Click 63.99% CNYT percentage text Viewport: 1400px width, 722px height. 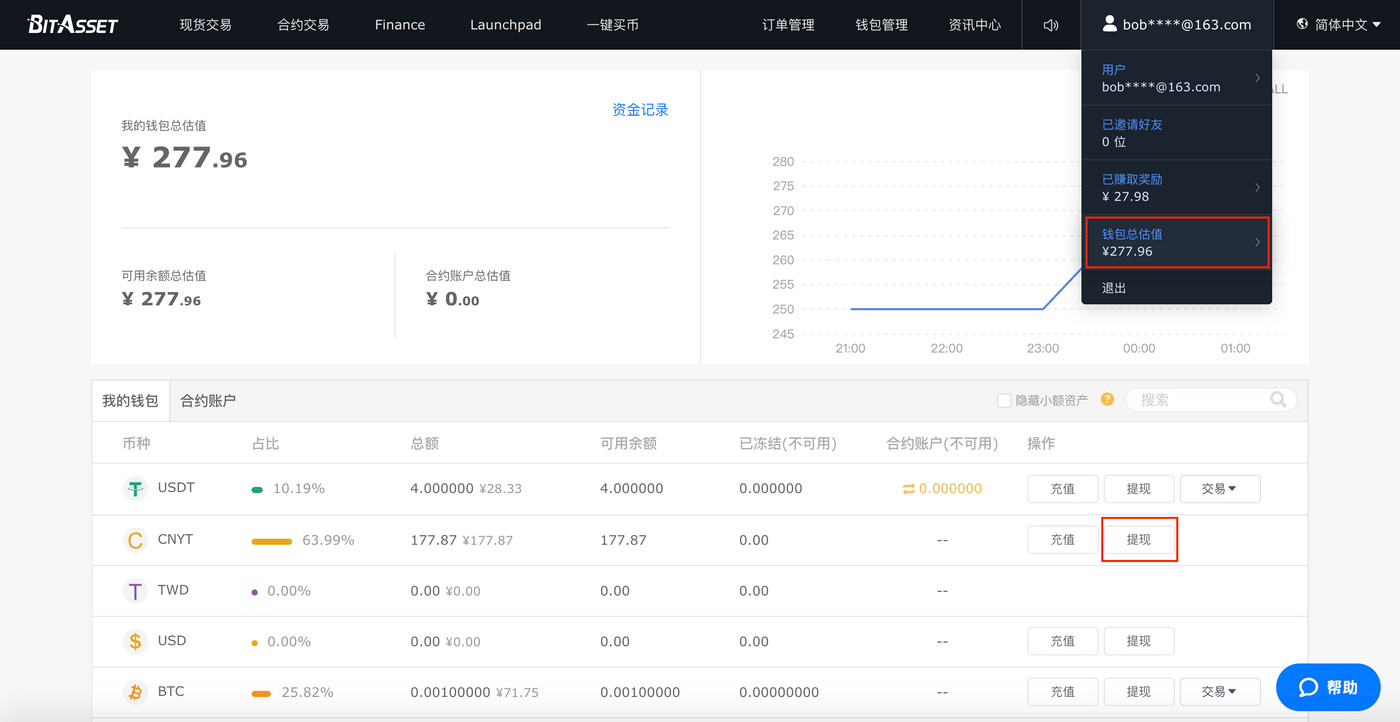tap(328, 540)
